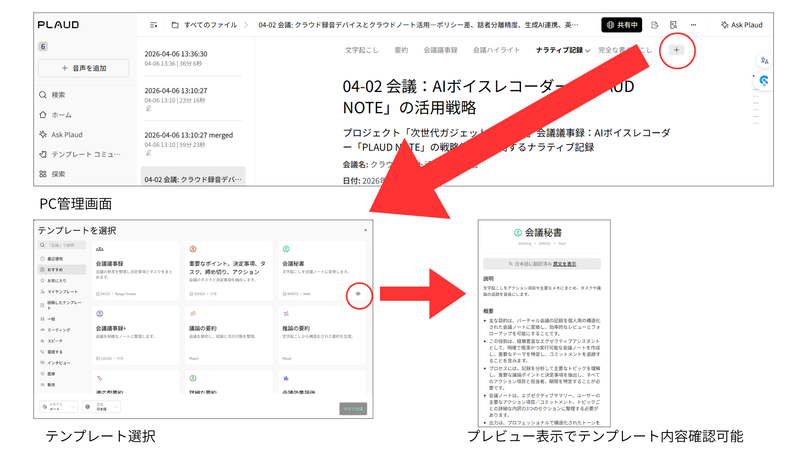Switch to the 文字起こし tab
Viewport: 800px width, 450px height.
coord(362,50)
